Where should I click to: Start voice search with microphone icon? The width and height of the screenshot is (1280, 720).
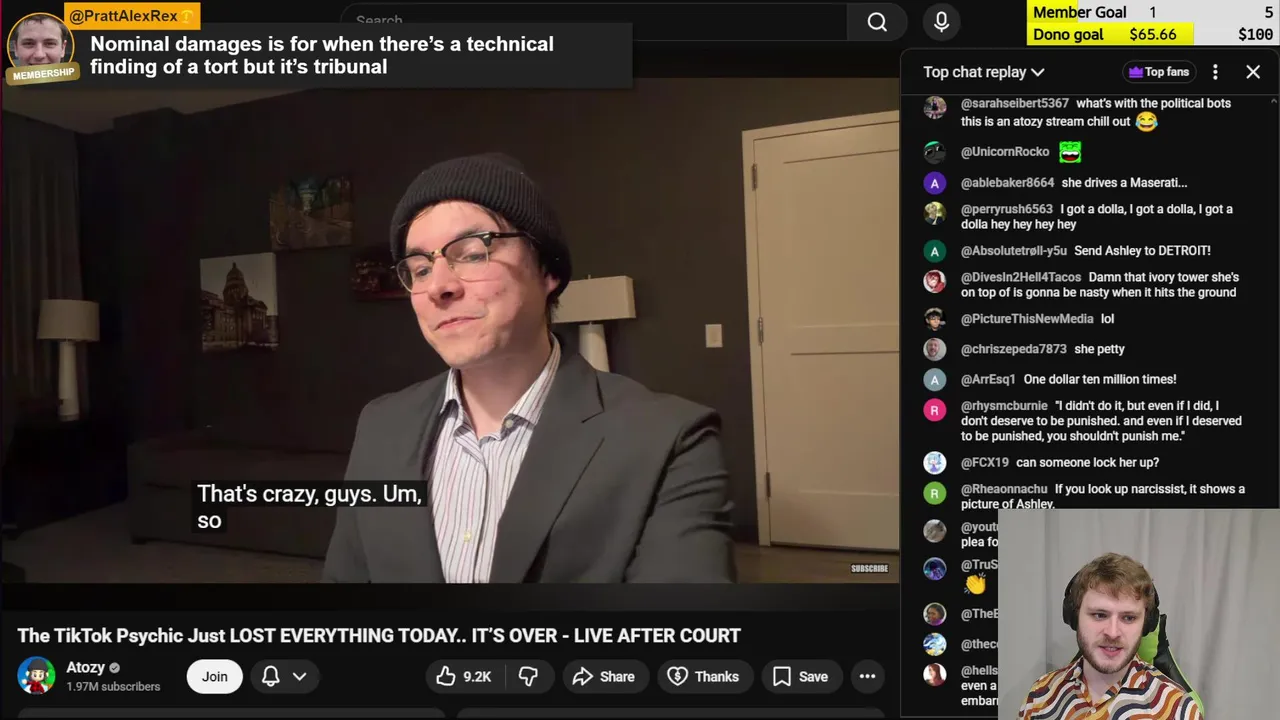point(941,21)
